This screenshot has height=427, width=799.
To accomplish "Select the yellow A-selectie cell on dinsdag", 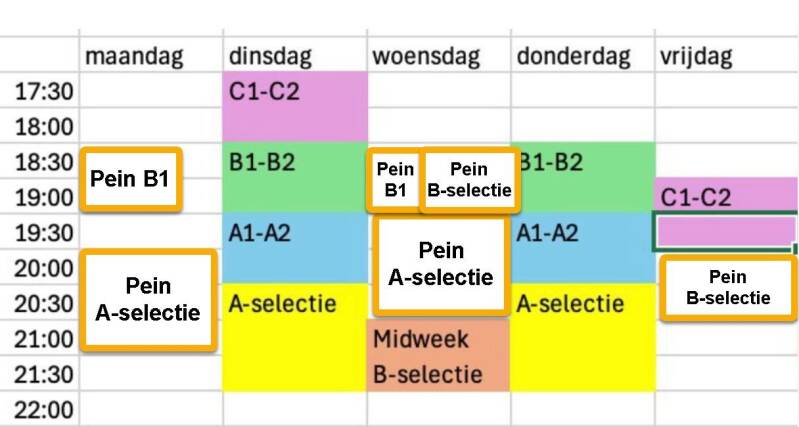I will click(294, 336).
